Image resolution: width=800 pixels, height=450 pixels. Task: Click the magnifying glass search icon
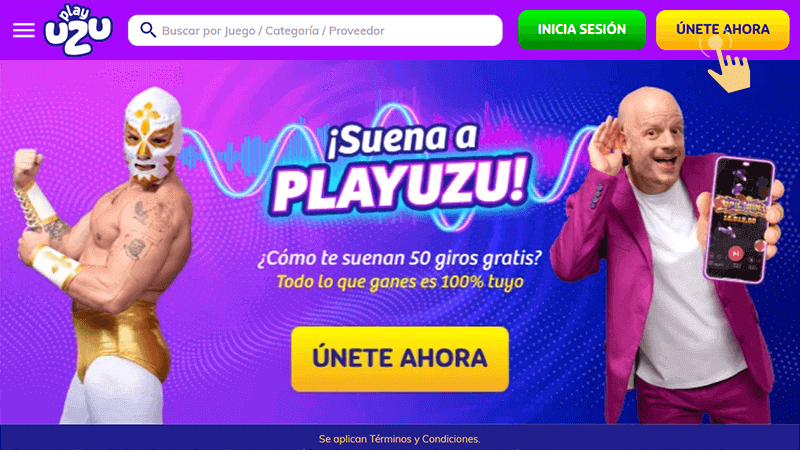(x=148, y=30)
